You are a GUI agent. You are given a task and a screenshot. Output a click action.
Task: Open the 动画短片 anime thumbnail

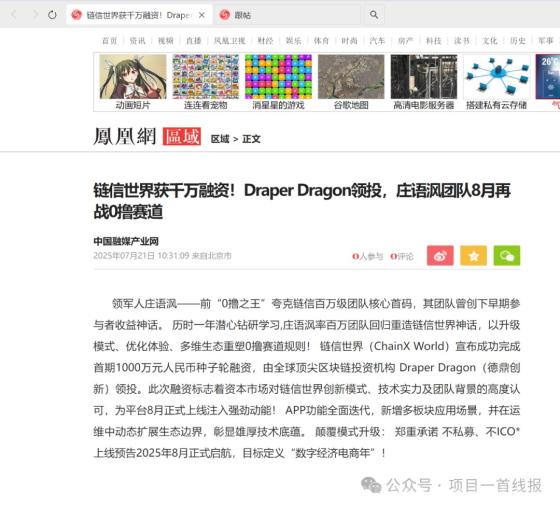133,76
